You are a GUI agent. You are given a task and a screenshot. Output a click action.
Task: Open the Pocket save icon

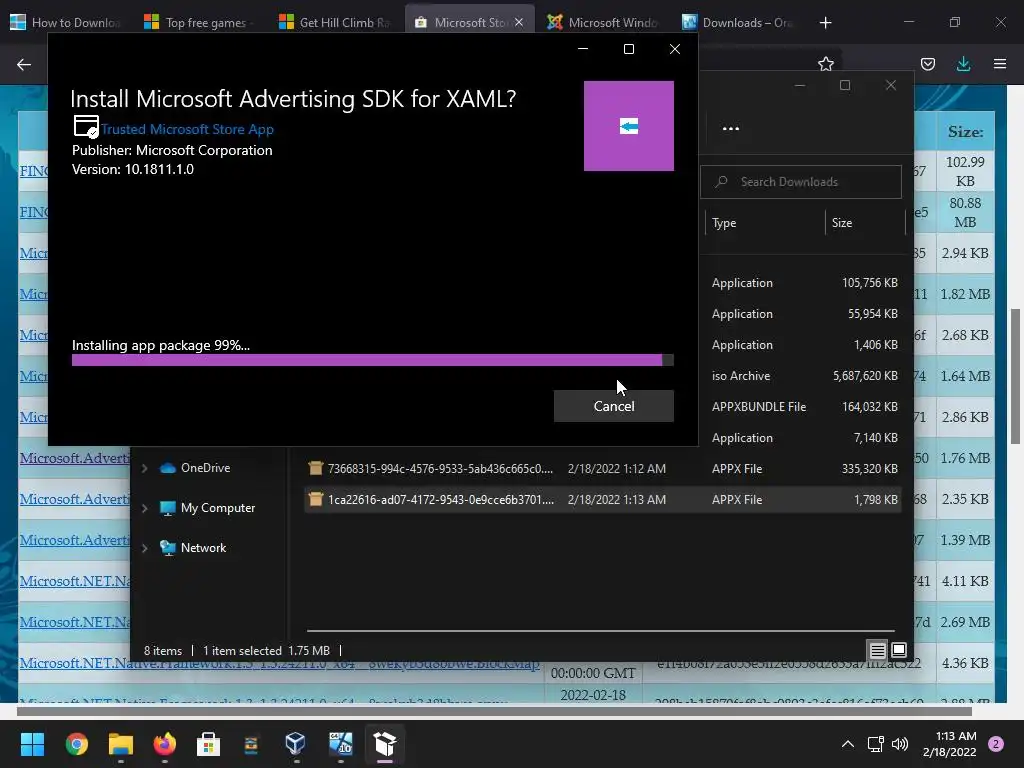click(927, 64)
